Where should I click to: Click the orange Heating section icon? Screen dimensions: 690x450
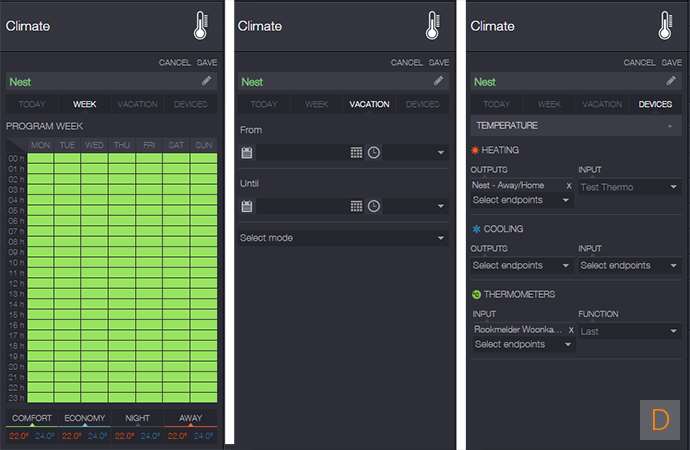coord(475,150)
